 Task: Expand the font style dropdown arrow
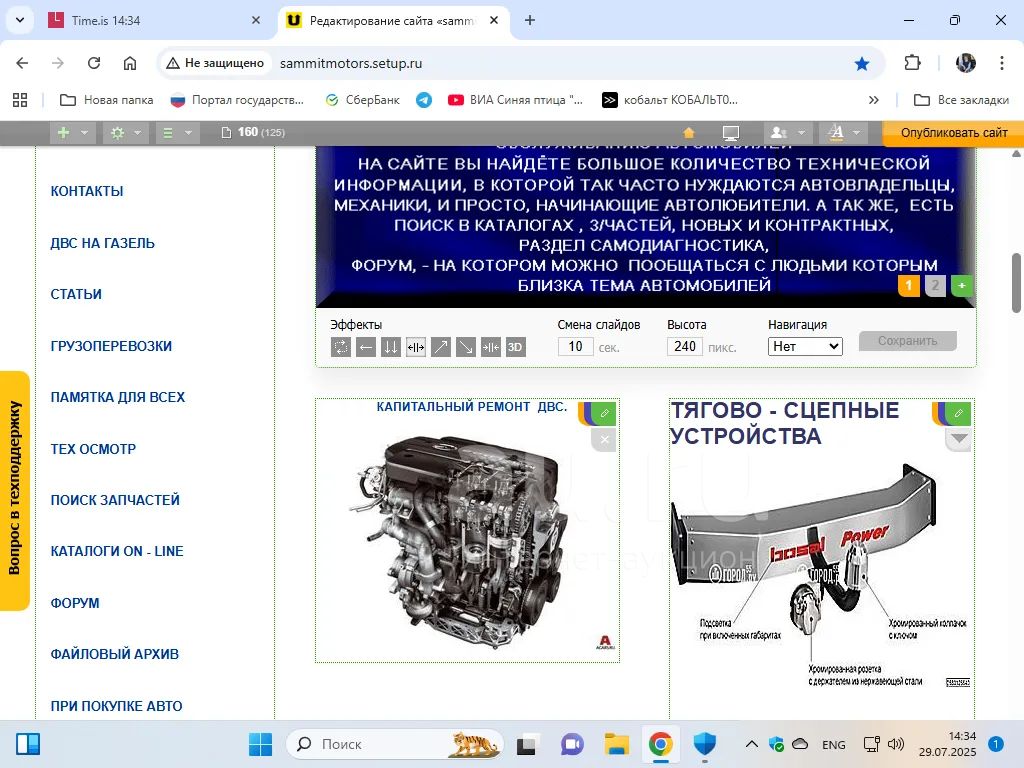tap(857, 133)
